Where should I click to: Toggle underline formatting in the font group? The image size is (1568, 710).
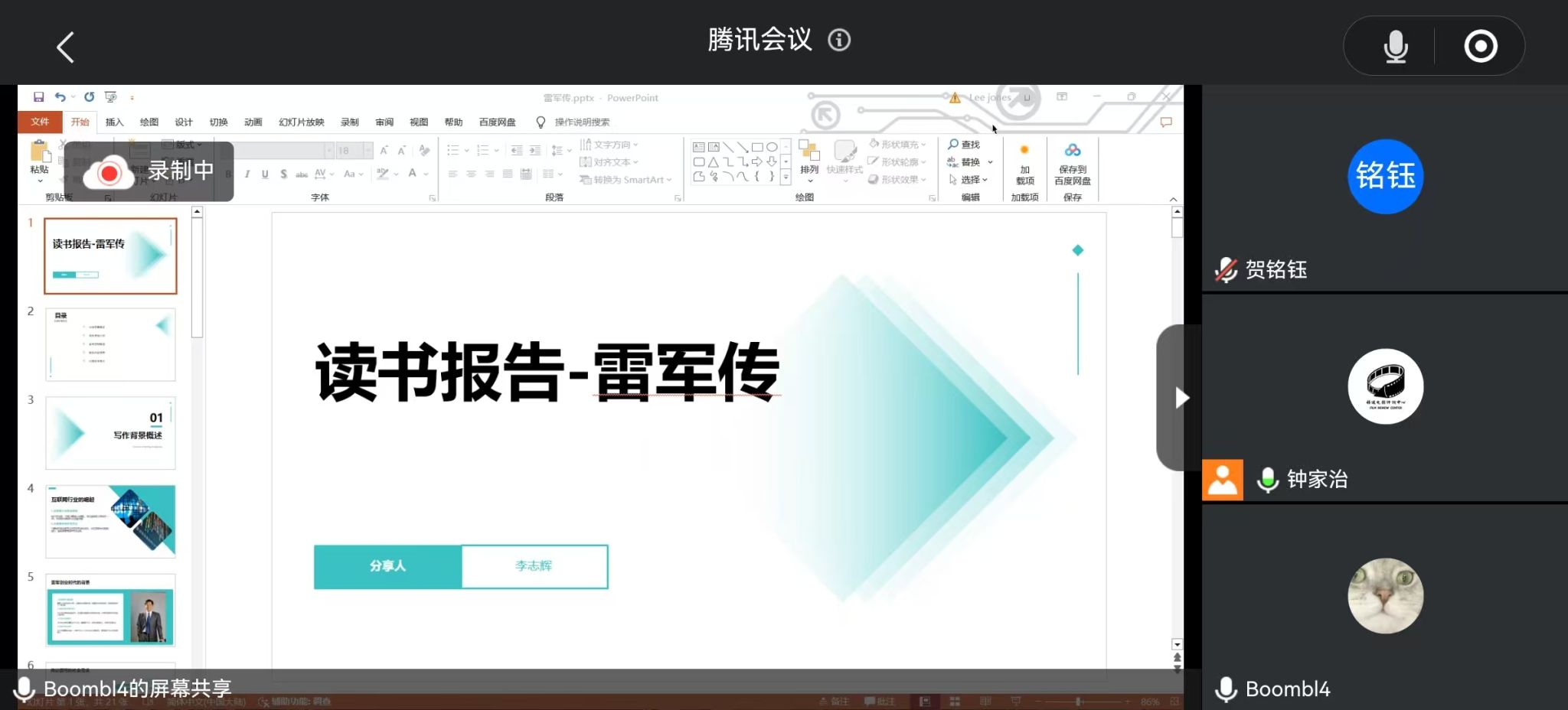click(x=265, y=174)
